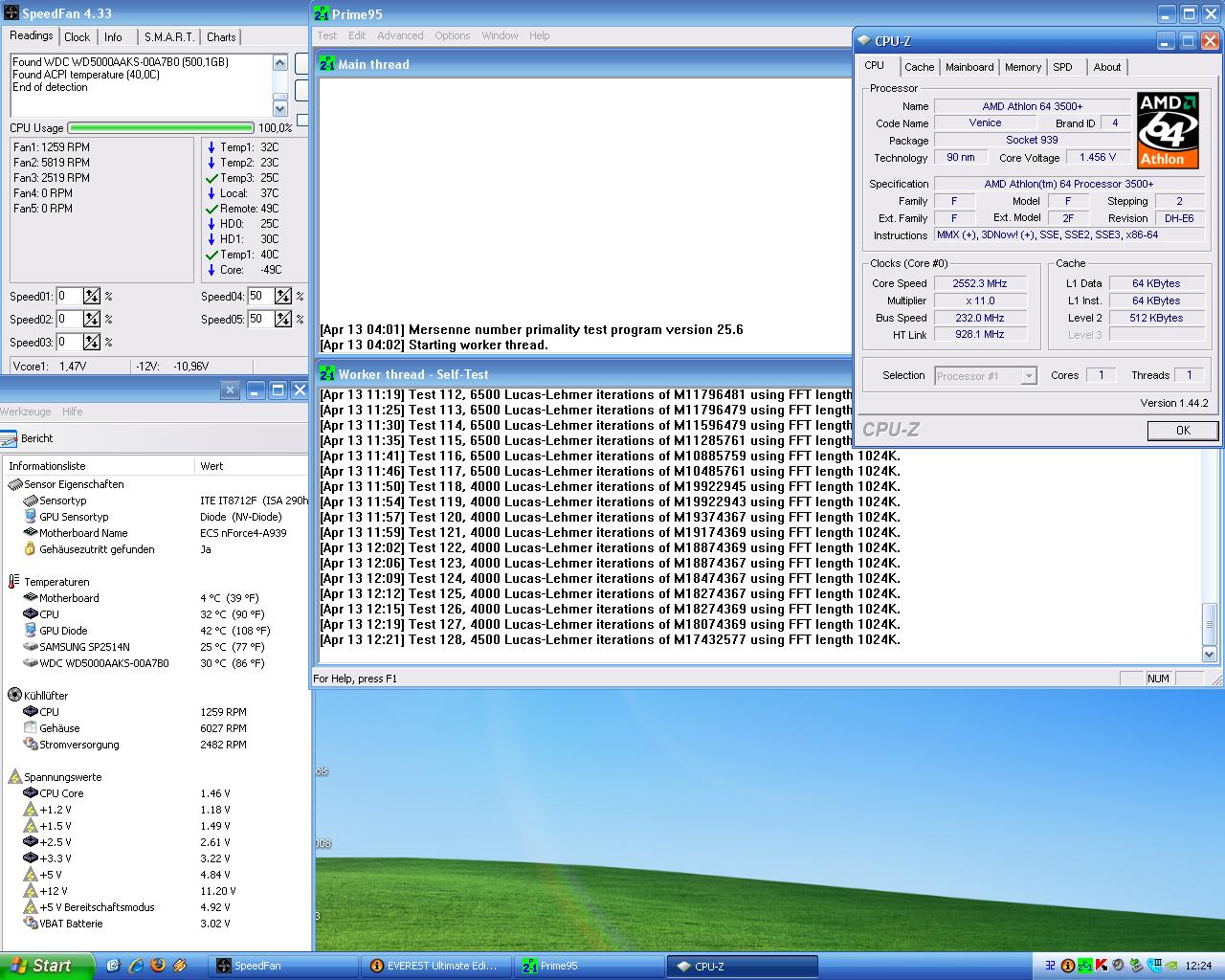Open the Hilfe menu in EVEREST

point(73,412)
